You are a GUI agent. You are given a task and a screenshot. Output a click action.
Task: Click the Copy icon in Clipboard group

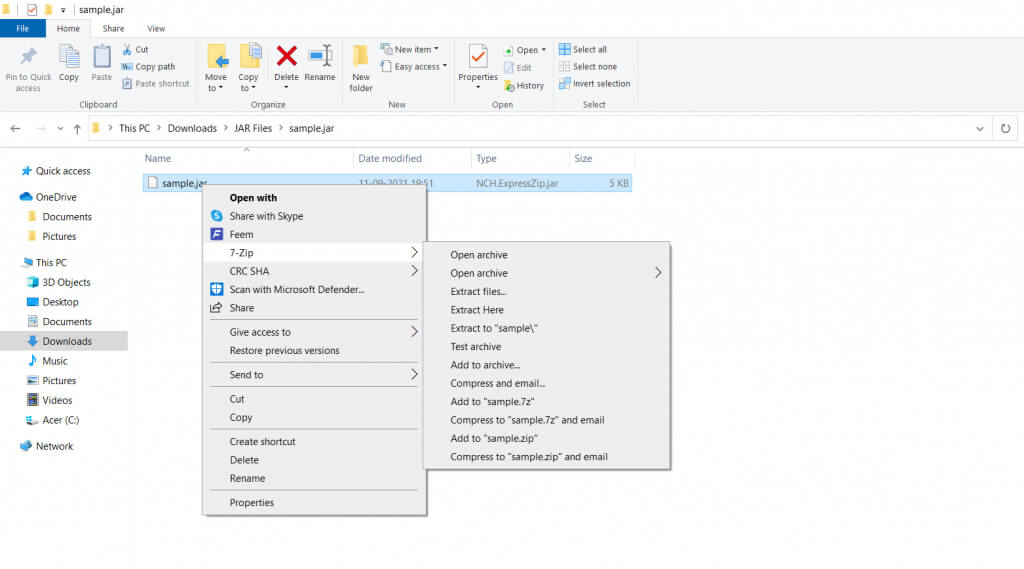[x=69, y=57]
